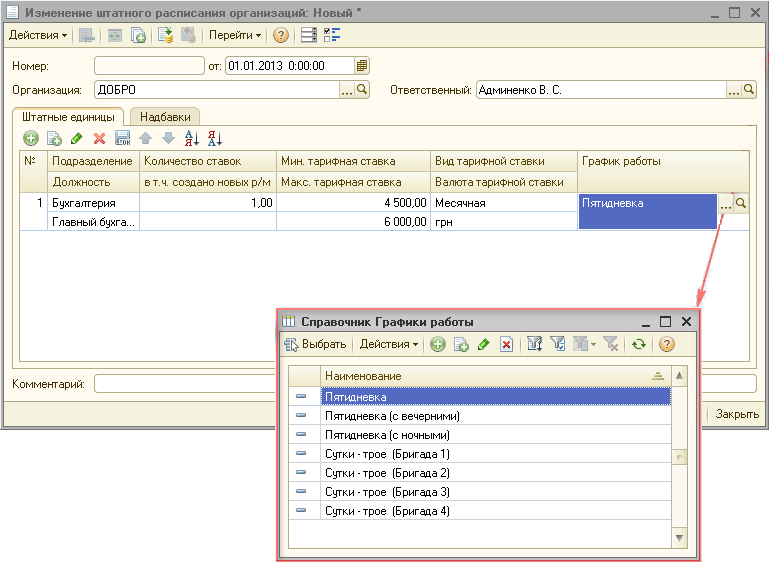Switch to the Надбавки tab
Viewport: 770px width, 565px height.
[165, 117]
